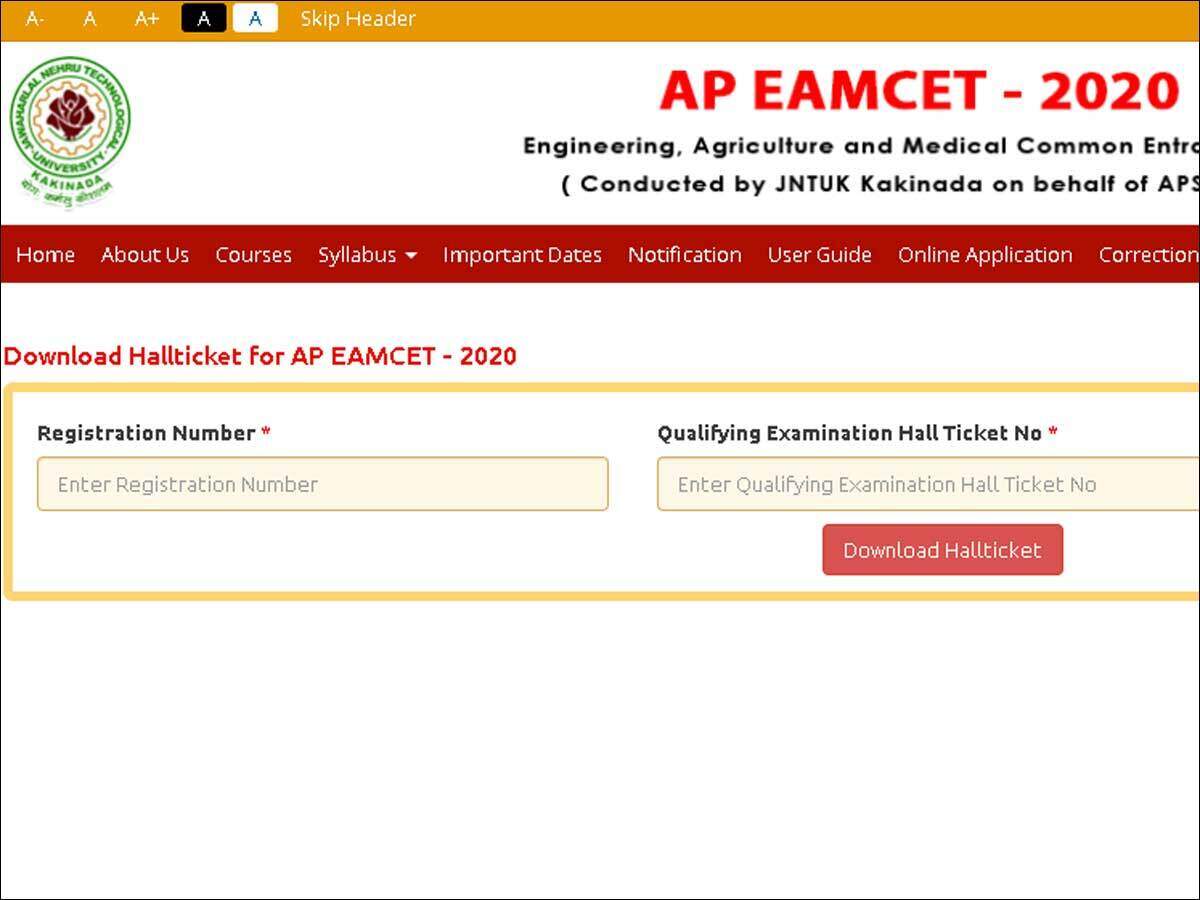This screenshot has width=1200, height=900.
Task: Open the About Us page
Action: (145, 255)
